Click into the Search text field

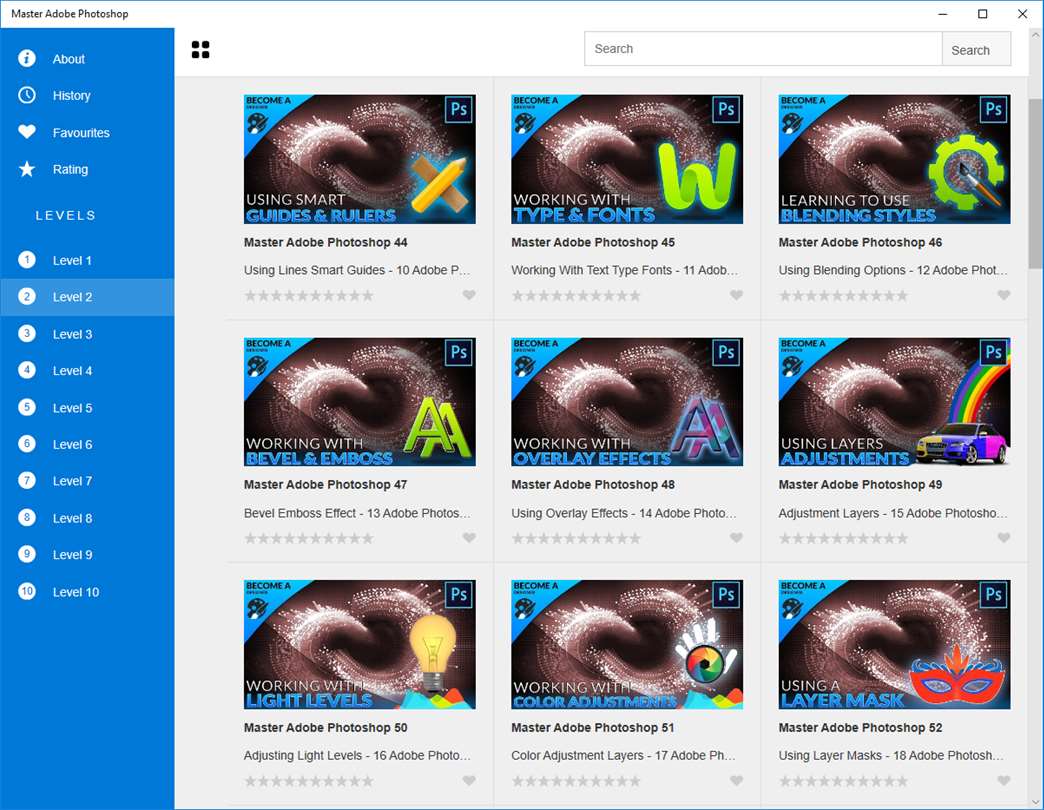pyautogui.click(x=763, y=49)
